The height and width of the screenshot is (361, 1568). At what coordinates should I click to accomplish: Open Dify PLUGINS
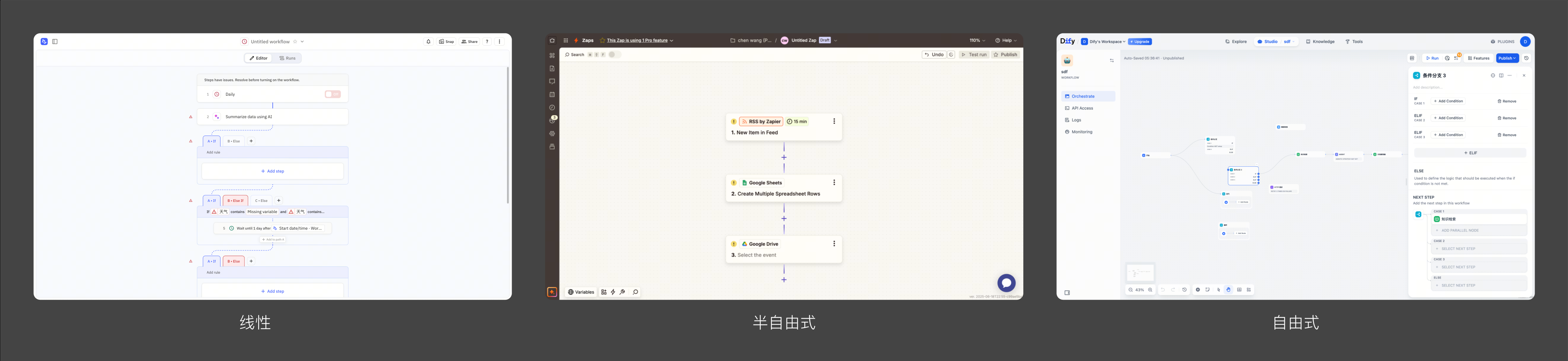tap(1502, 41)
